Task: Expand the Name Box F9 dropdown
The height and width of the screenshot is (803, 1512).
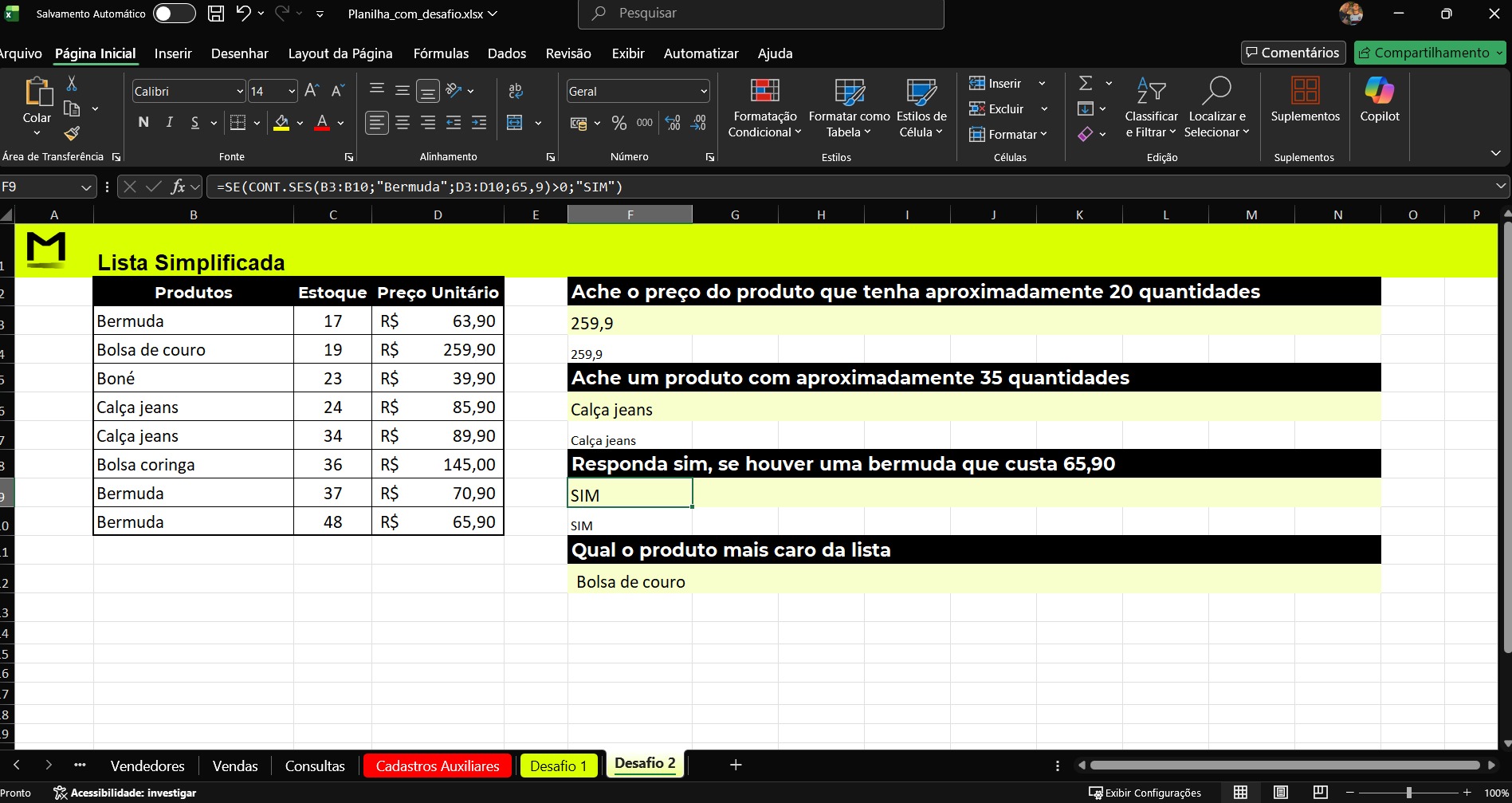Action: [86, 187]
